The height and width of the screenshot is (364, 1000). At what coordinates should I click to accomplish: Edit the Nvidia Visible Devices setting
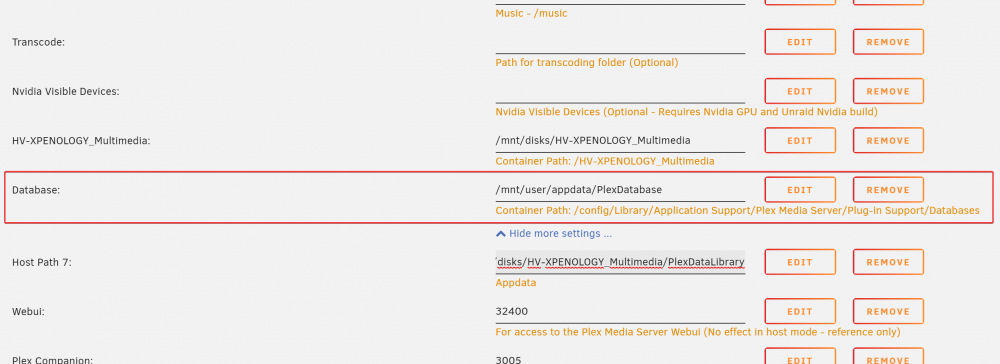click(800, 91)
